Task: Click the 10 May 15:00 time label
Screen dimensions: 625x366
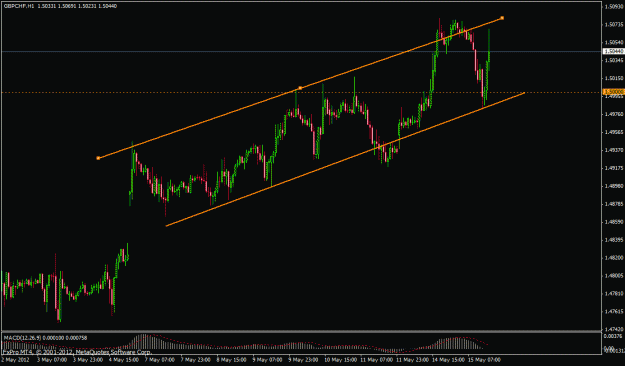Action: (340, 360)
